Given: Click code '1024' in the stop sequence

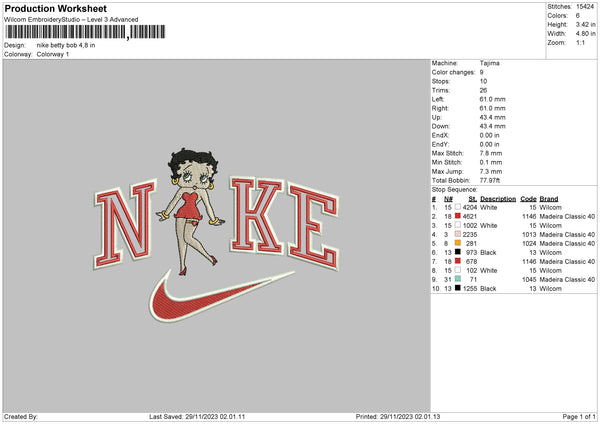Looking at the screenshot, I should (530, 243).
